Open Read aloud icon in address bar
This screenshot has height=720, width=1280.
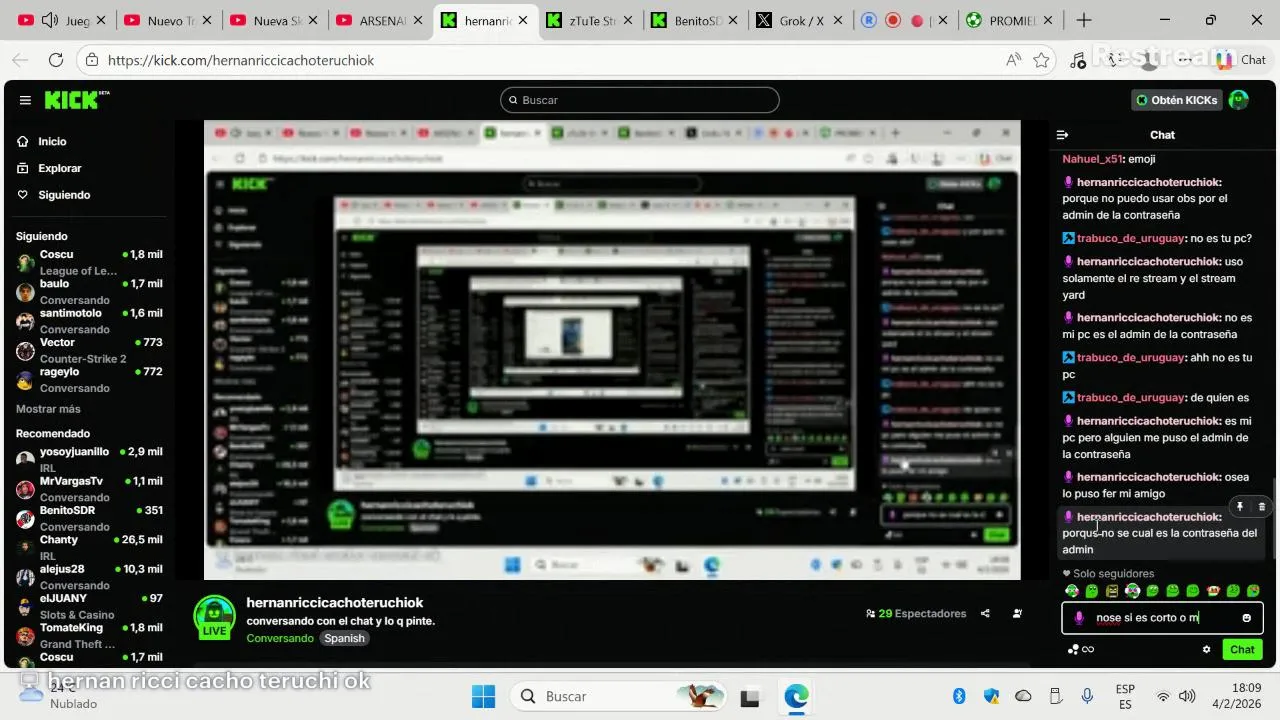pos(1013,60)
